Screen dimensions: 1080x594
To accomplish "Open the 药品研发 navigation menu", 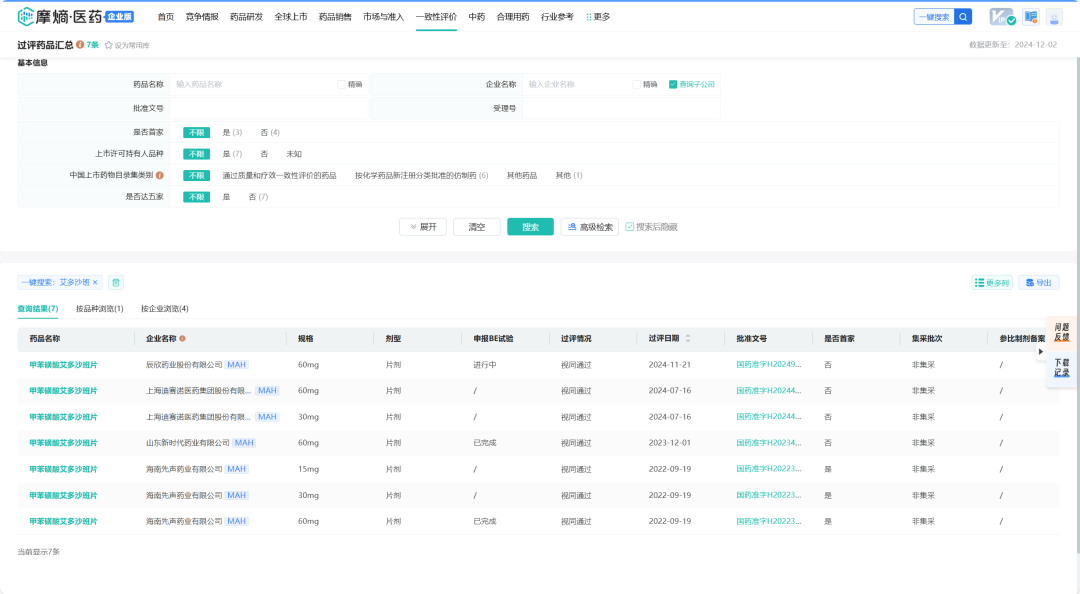I will pyautogui.click(x=247, y=17).
